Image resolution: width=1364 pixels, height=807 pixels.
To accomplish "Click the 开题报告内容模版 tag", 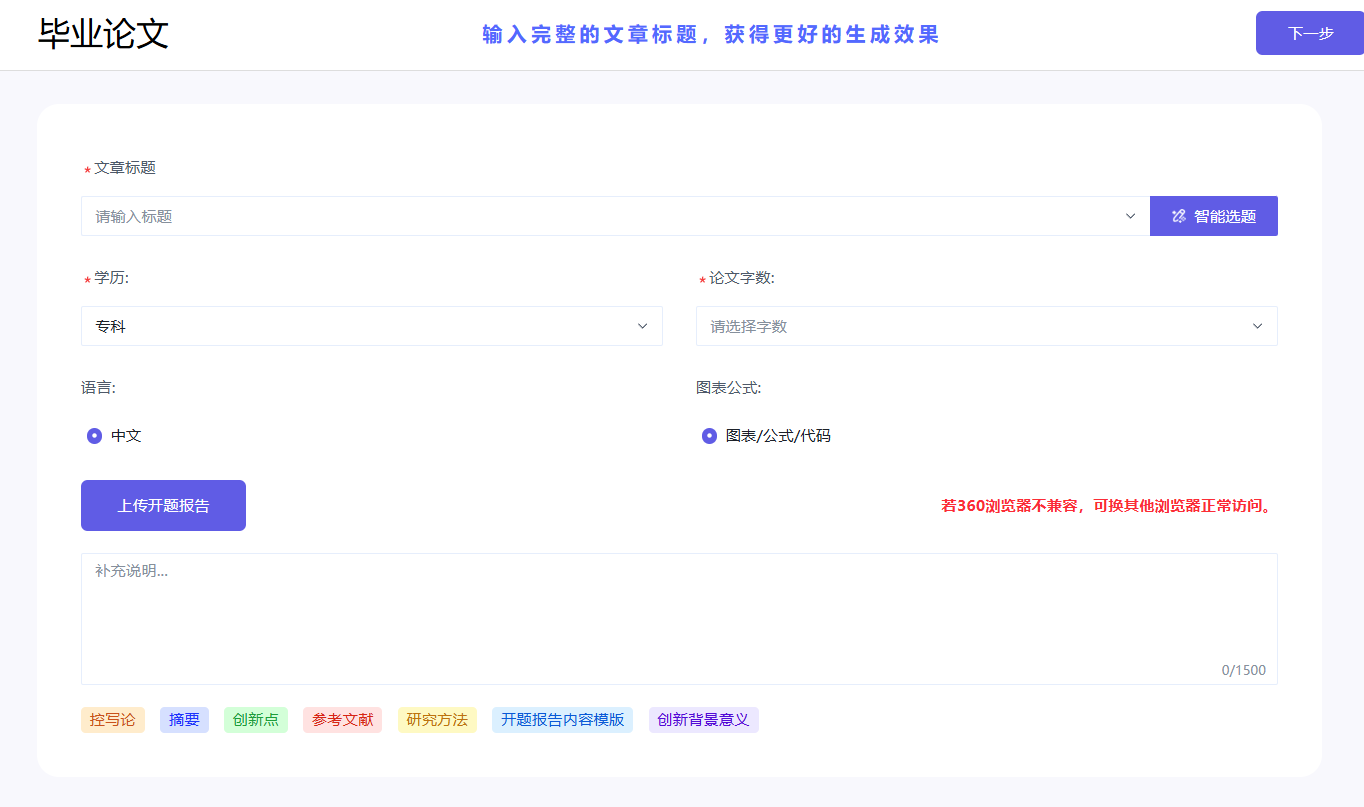I will [x=562, y=720].
